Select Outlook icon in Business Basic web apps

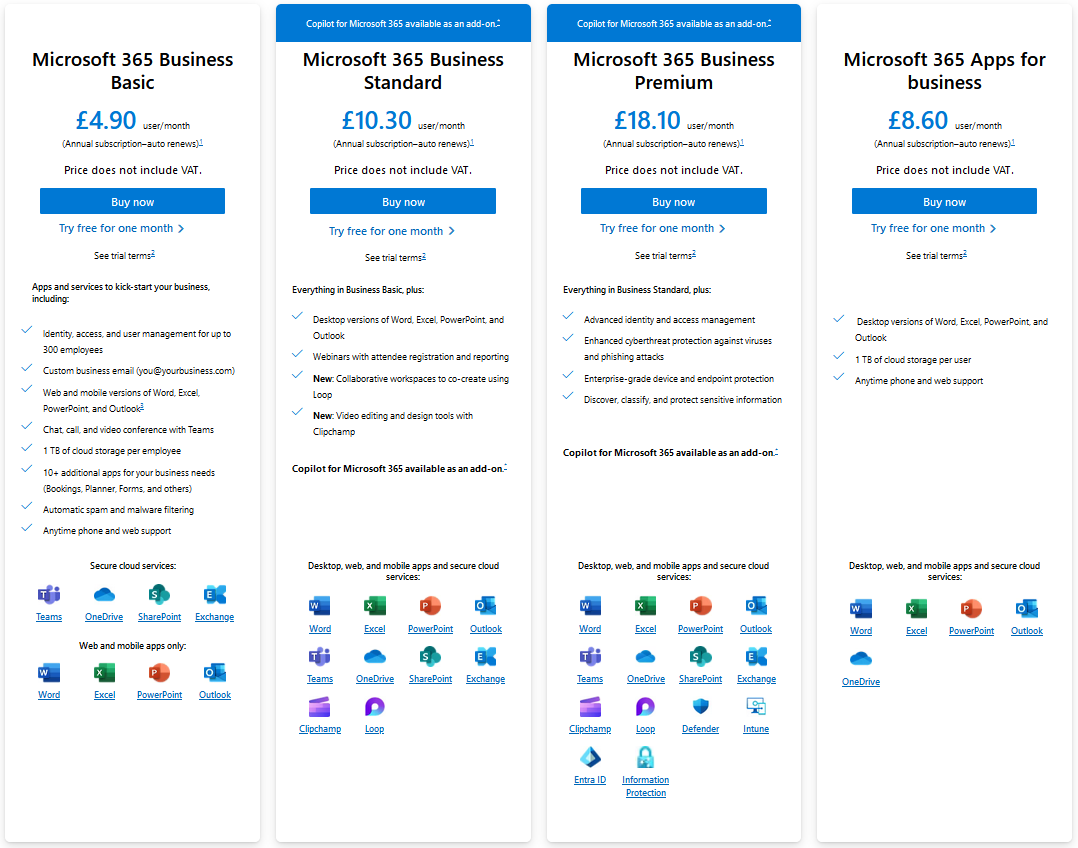pos(214,673)
